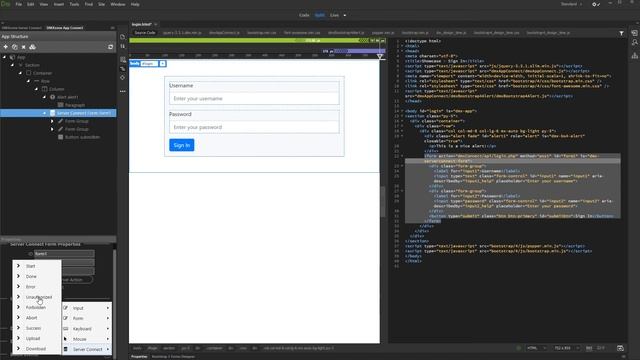This screenshot has width=640, height=360.
Task: Open the Insert menu
Action: point(59,4)
